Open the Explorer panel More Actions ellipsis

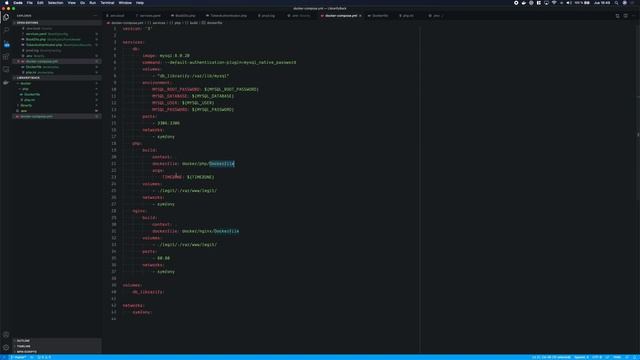click(96, 16)
